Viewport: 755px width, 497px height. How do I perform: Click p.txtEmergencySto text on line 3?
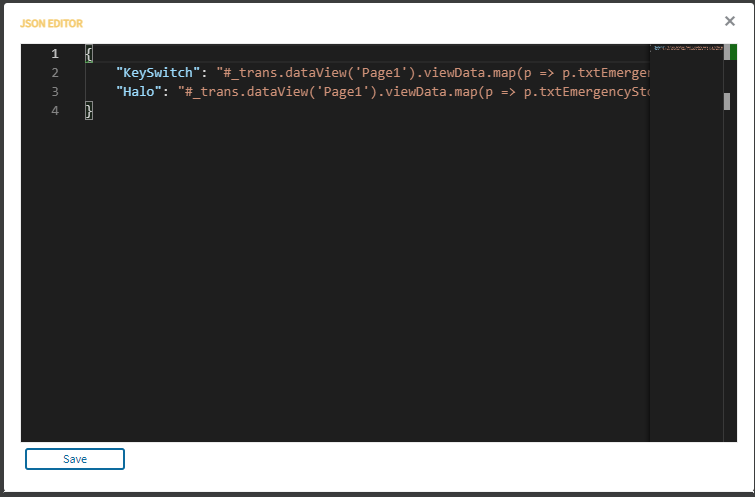(x=587, y=92)
